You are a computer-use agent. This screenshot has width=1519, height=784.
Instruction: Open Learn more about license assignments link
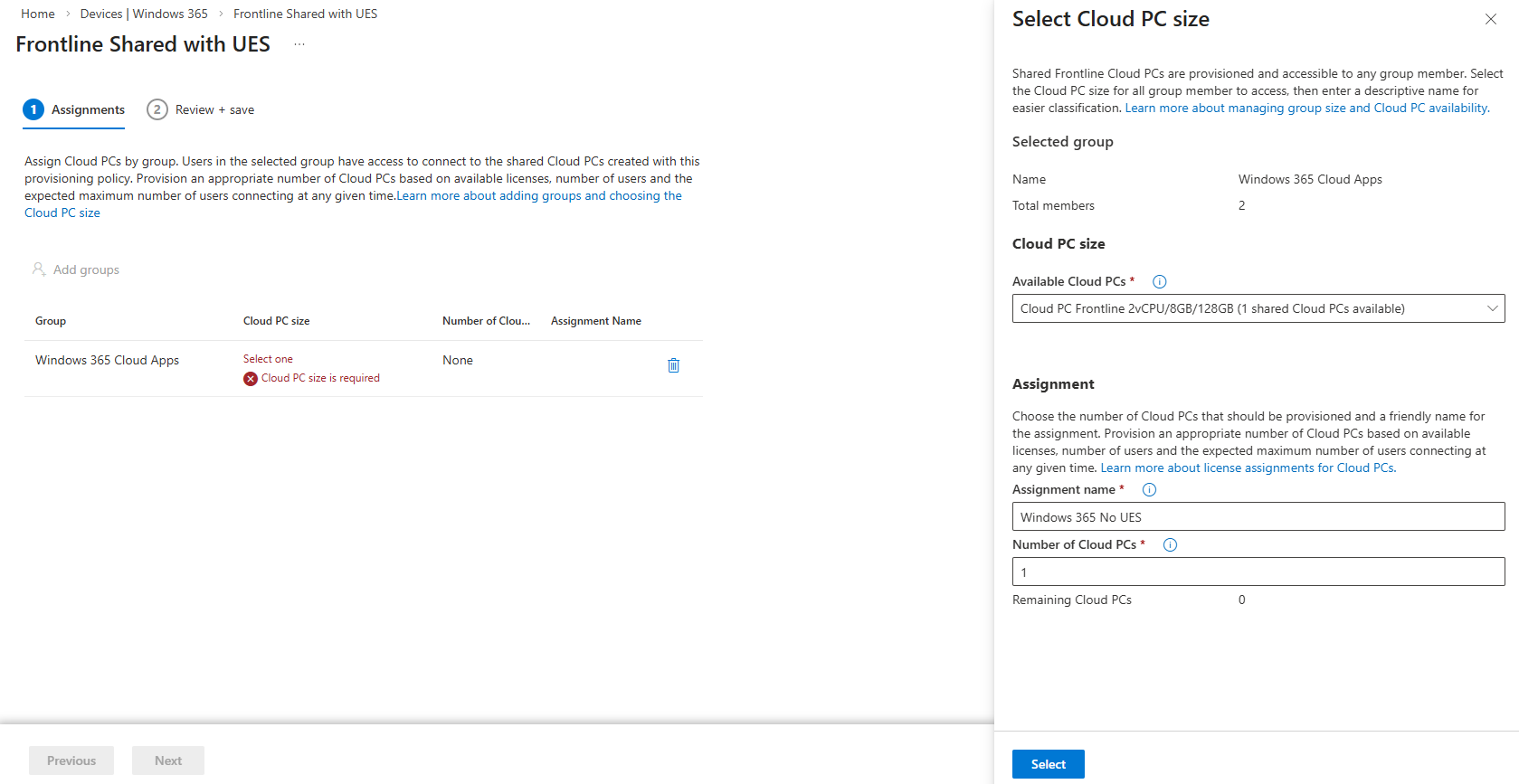coord(1247,468)
